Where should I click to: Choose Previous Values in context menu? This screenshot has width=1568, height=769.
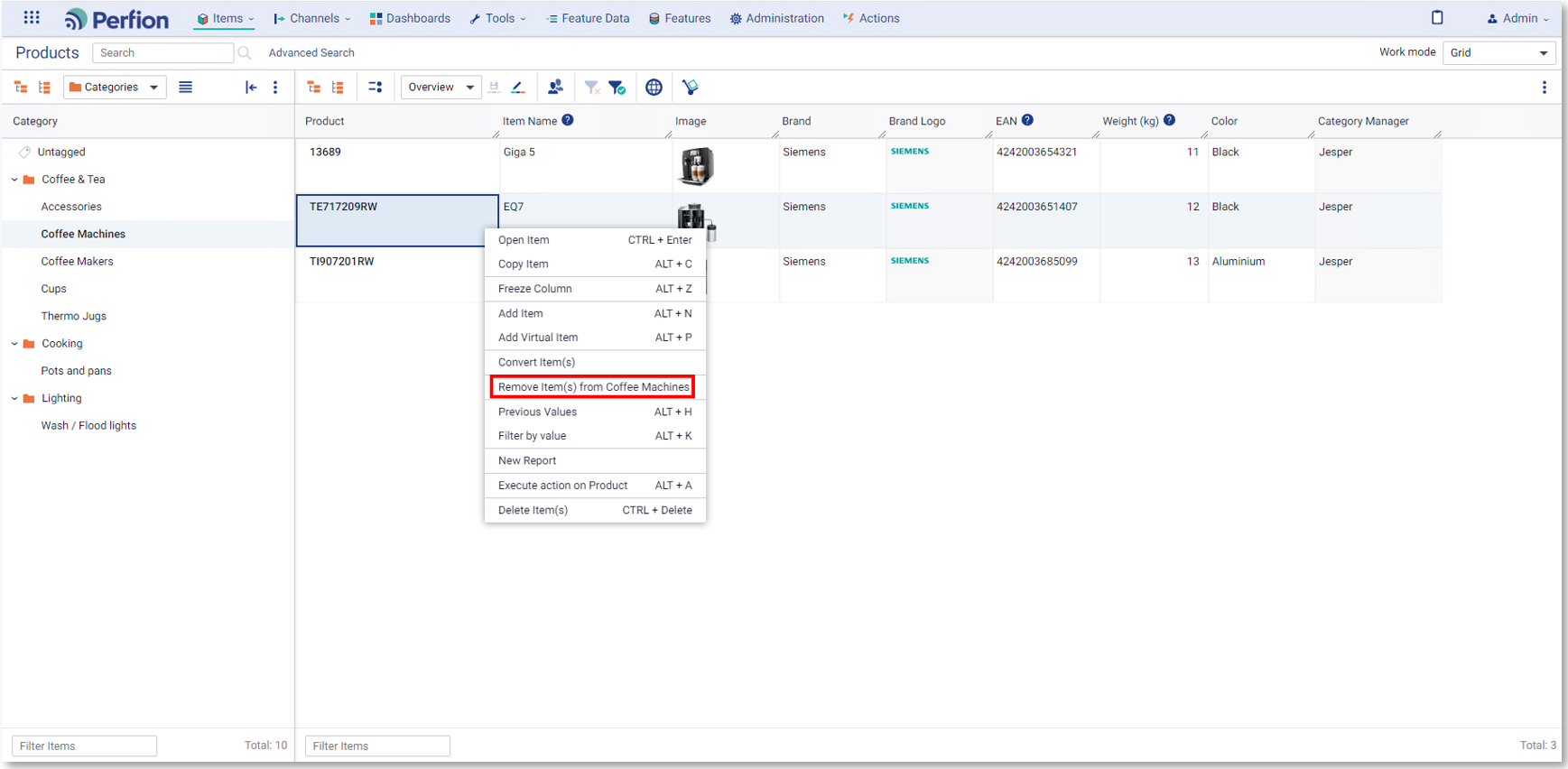click(595, 412)
